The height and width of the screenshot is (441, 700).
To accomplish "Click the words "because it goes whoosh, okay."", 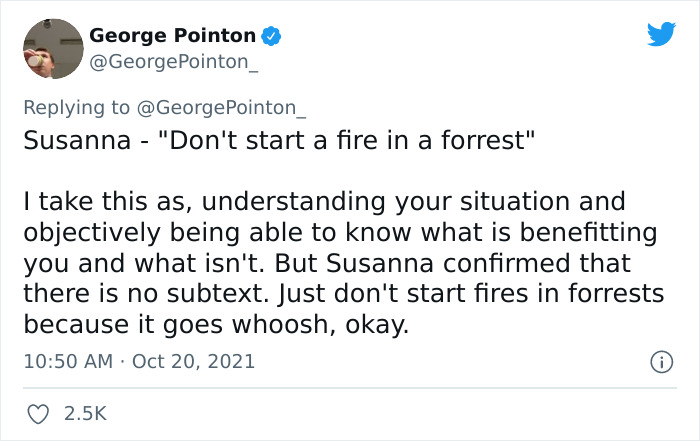I will point(216,327).
